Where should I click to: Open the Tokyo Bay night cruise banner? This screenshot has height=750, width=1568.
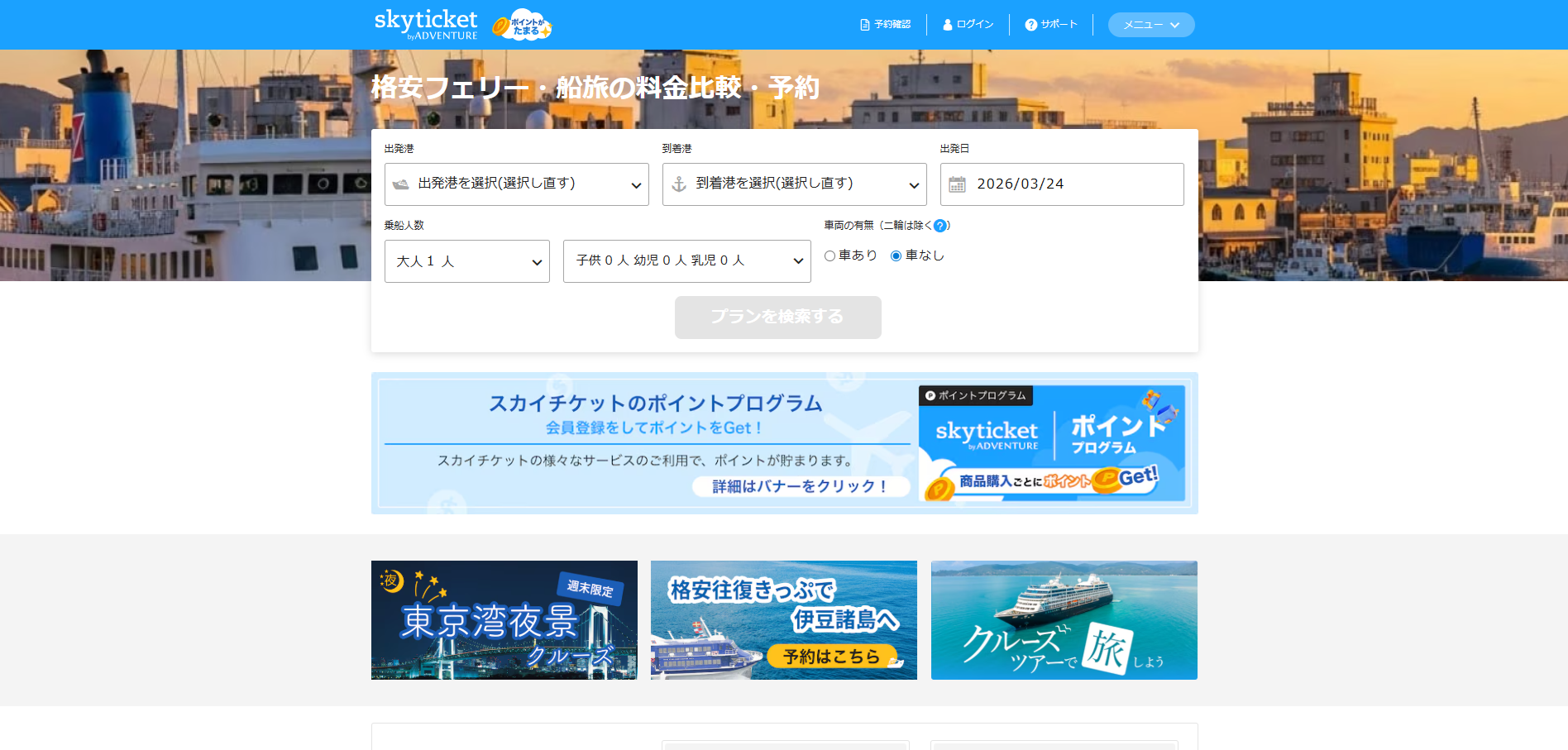pyautogui.click(x=504, y=620)
